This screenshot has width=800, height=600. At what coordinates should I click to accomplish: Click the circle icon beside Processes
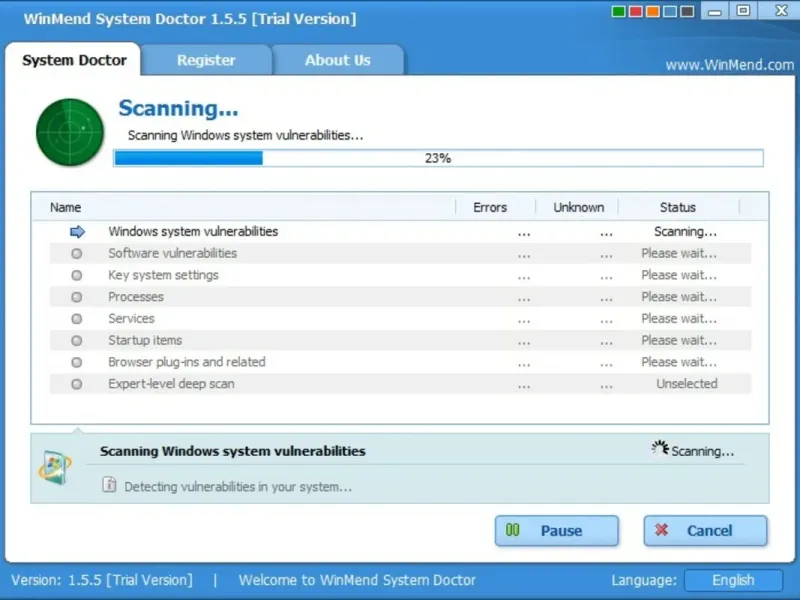tap(77, 297)
